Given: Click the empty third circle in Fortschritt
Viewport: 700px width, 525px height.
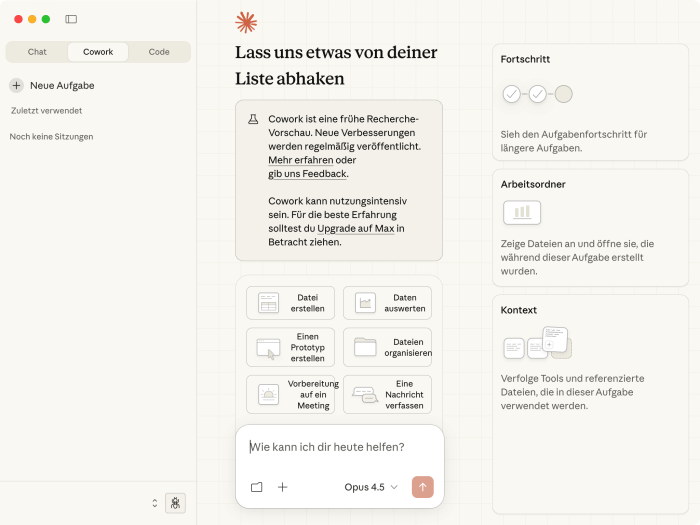Looking at the screenshot, I should pos(563,94).
